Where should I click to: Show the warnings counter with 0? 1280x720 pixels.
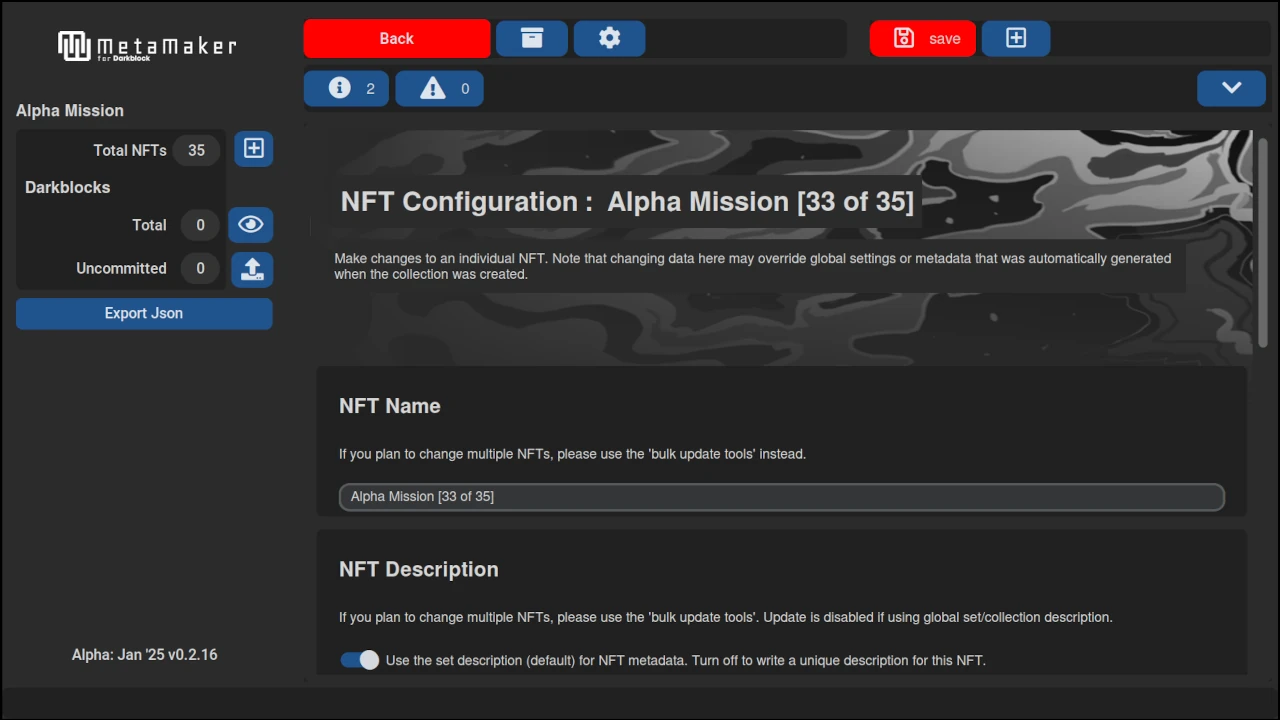[x=440, y=88]
